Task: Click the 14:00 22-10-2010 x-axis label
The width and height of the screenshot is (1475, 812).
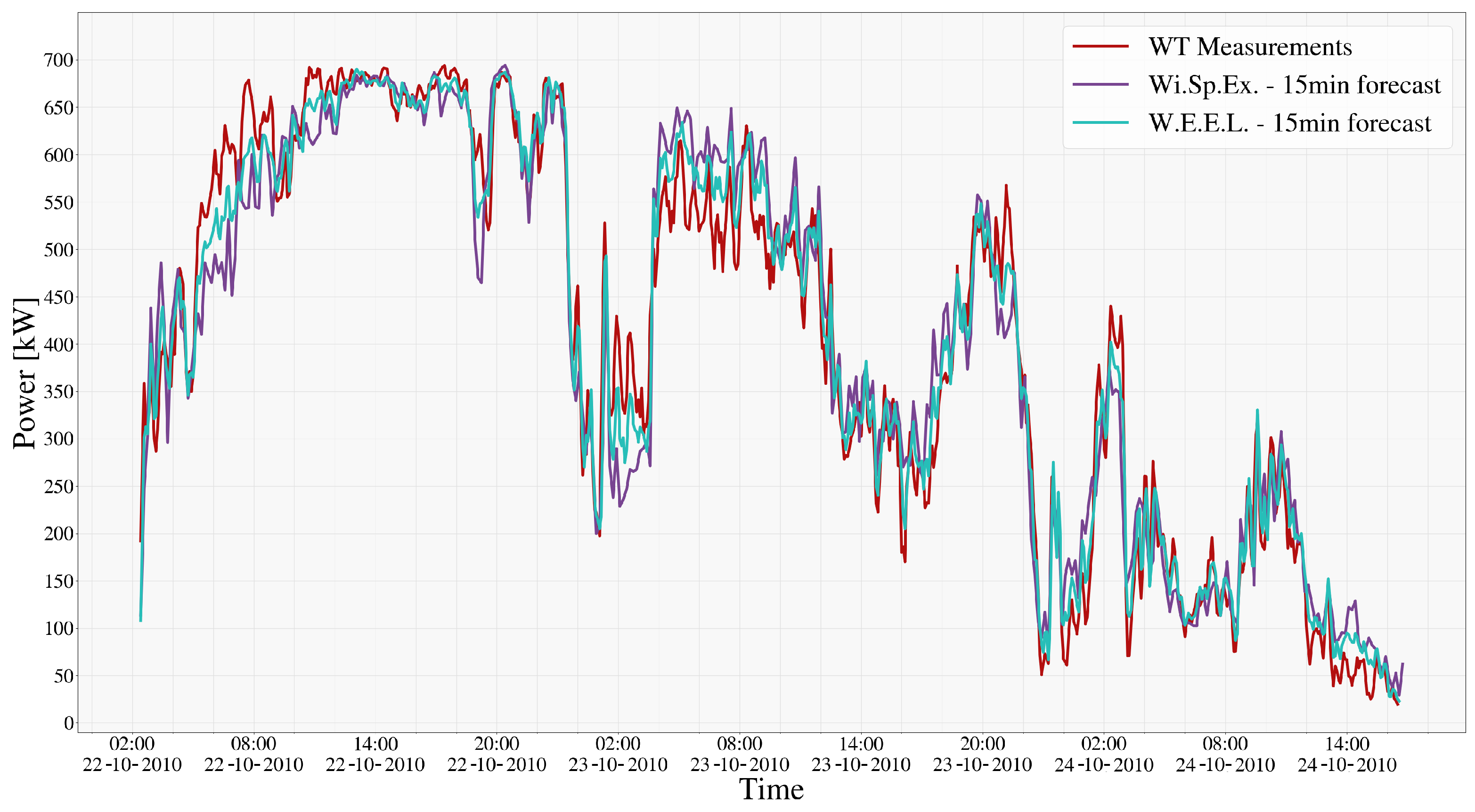Action: pyautogui.click(x=375, y=754)
